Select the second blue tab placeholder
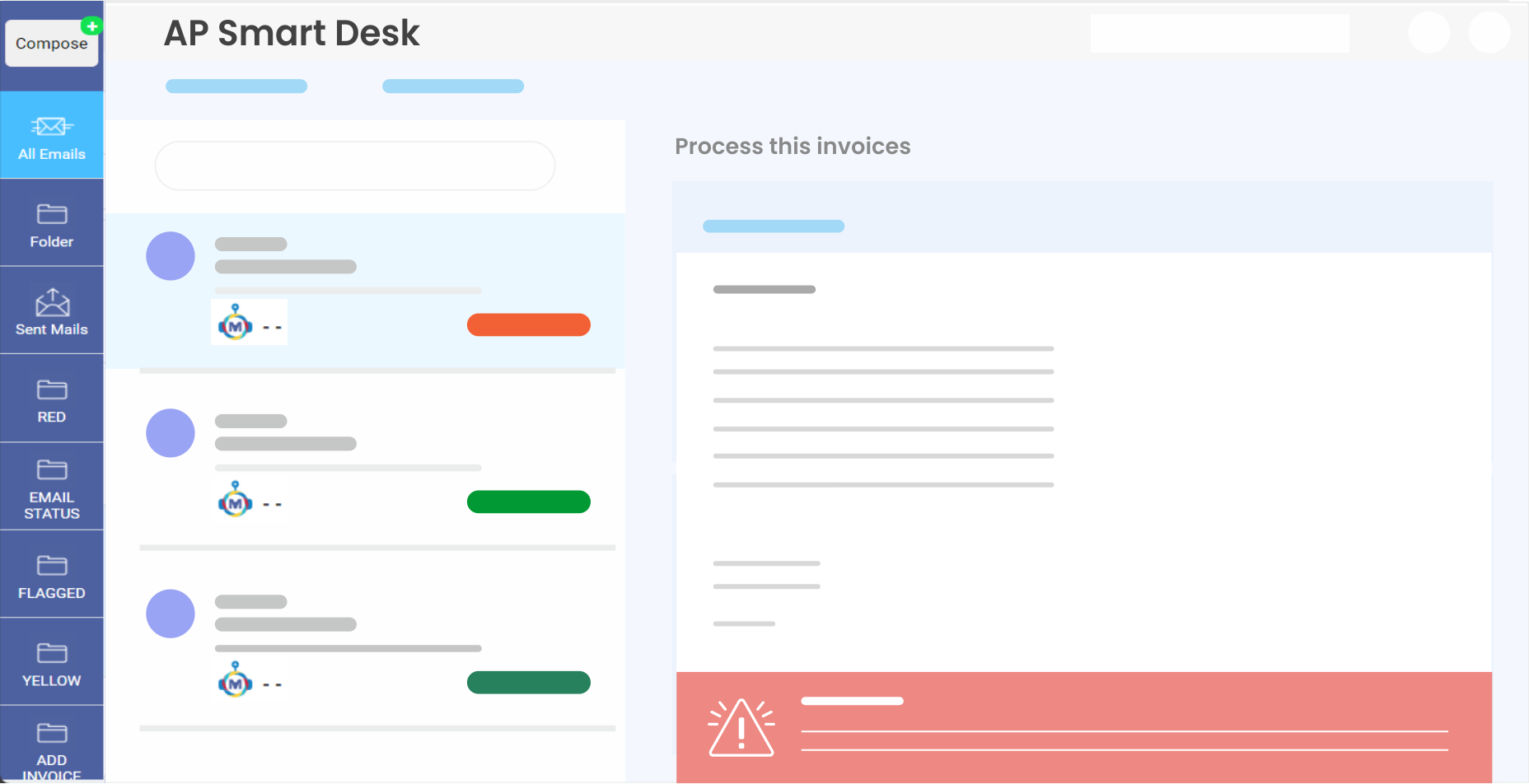1529x784 pixels. click(453, 86)
